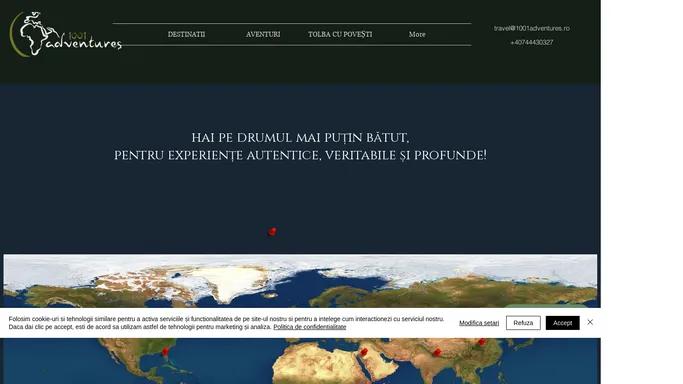Click the 1001 Adventures logo
The width and height of the screenshot is (683, 384).
(x=65, y=34)
